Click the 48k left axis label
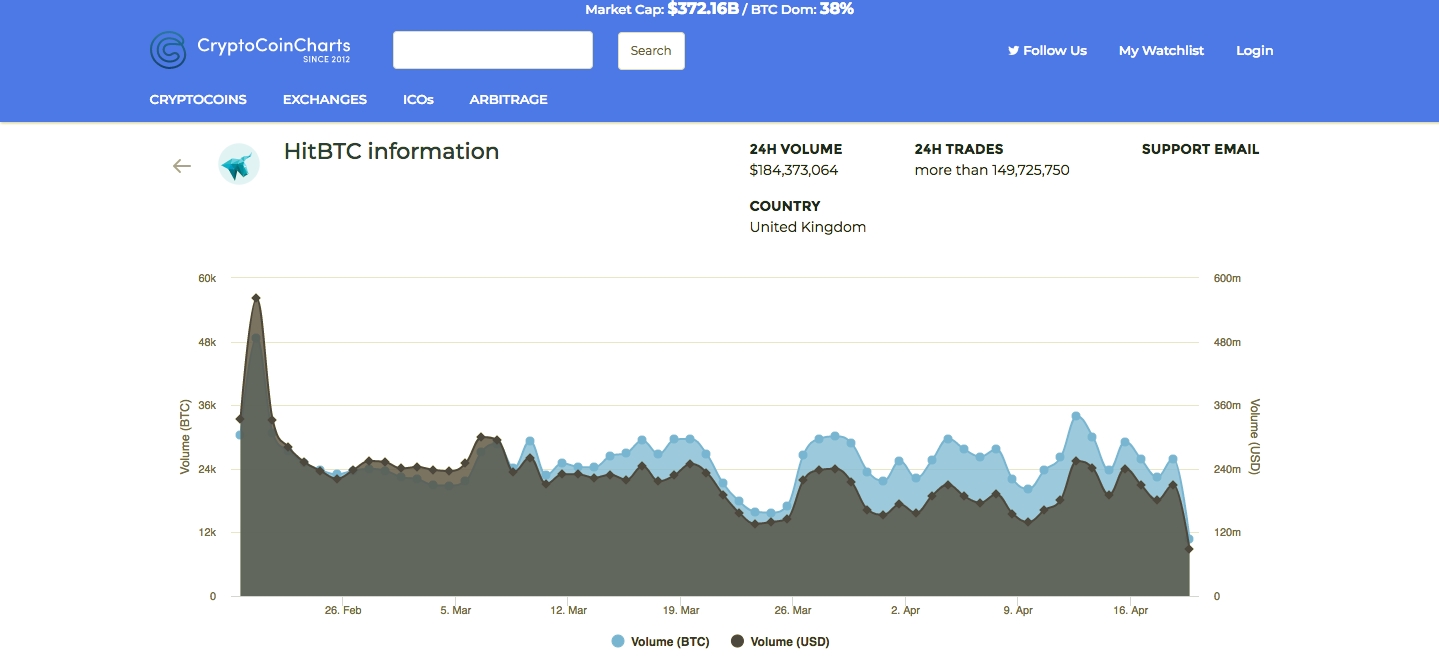Viewport: 1439px width, 659px height. tap(207, 342)
